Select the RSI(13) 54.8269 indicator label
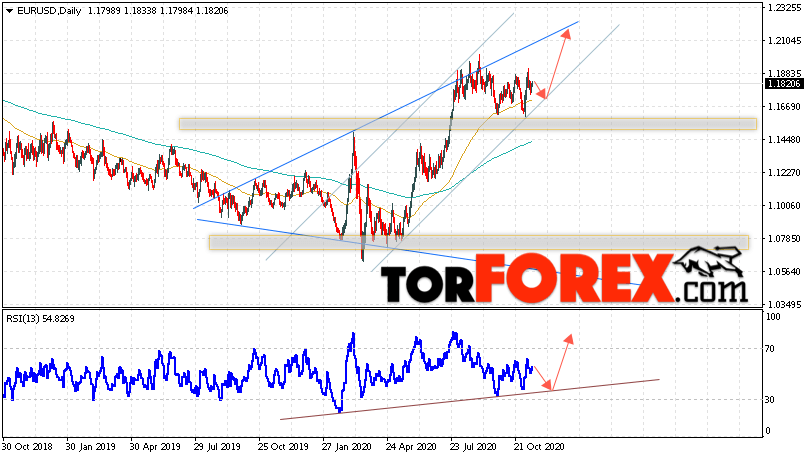Viewport: 808px width, 458px height. [x=40, y=319]
